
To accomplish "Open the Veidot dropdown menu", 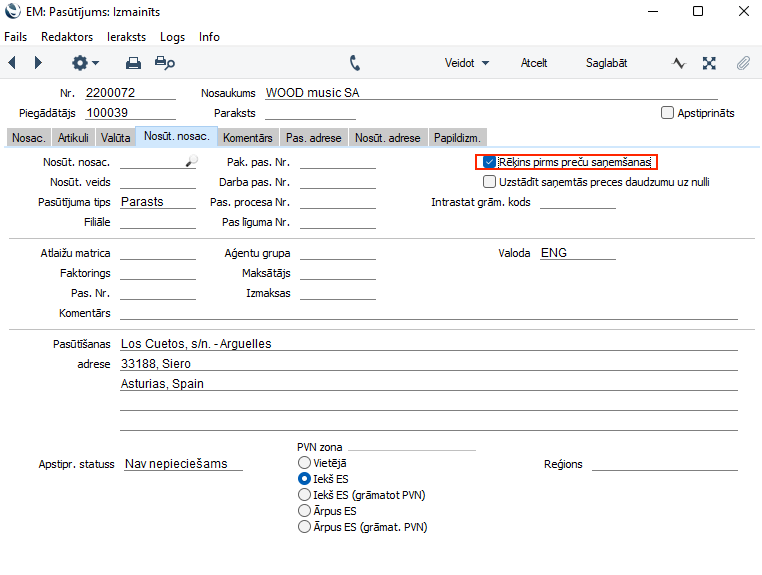I will [x=466, y=63].
